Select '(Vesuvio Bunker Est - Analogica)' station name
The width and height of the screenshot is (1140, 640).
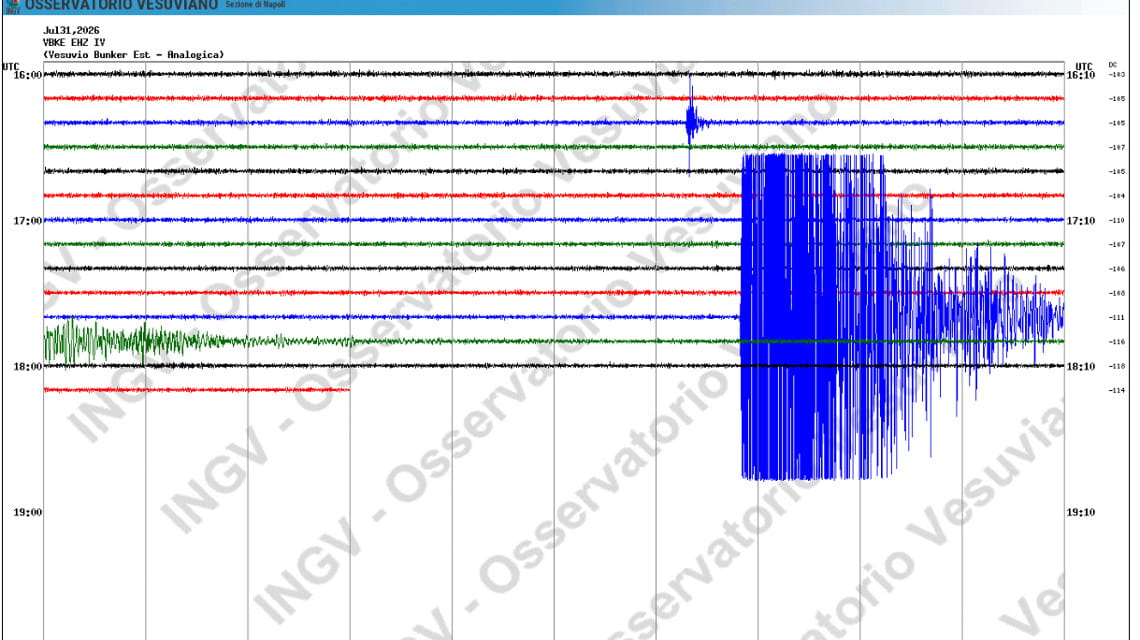[134, 55]
